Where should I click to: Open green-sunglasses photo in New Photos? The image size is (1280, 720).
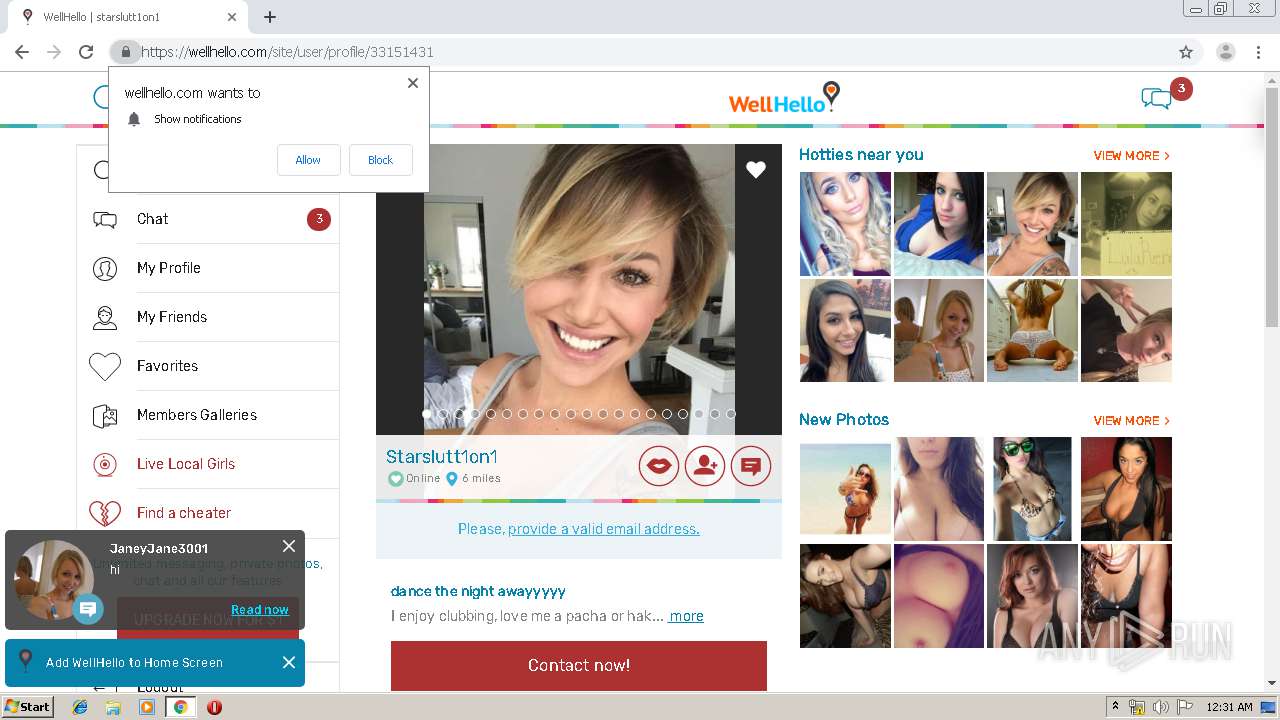[1032, 489]
